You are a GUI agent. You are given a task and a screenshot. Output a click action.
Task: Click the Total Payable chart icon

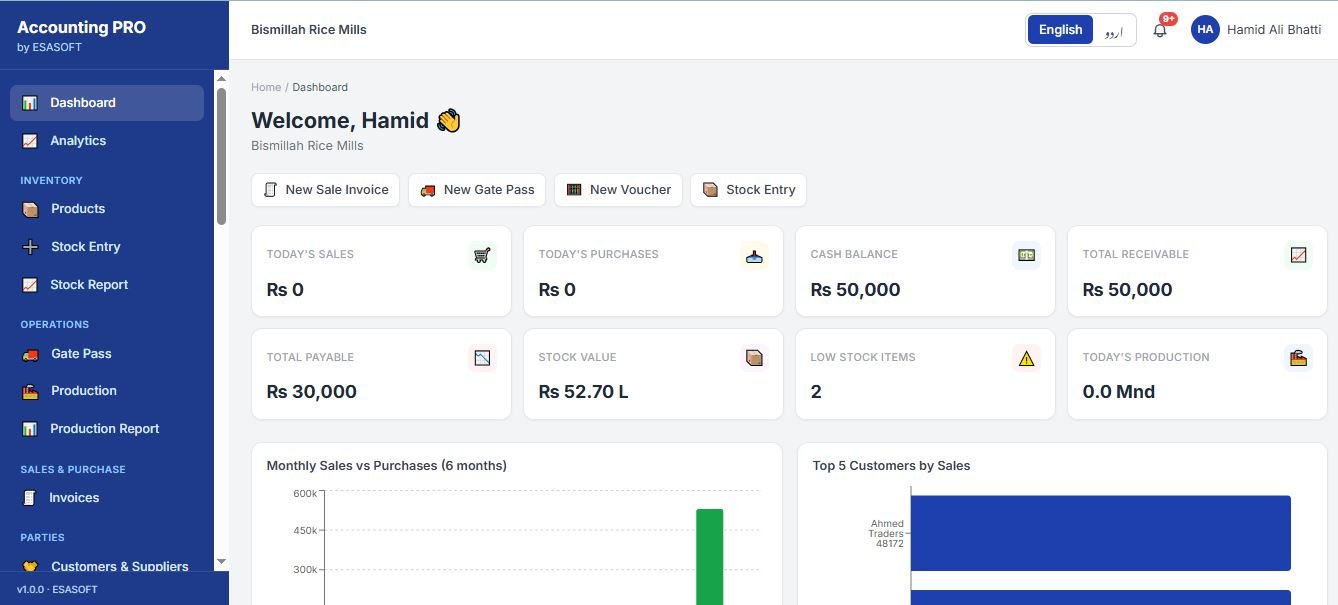click(482, 358)
